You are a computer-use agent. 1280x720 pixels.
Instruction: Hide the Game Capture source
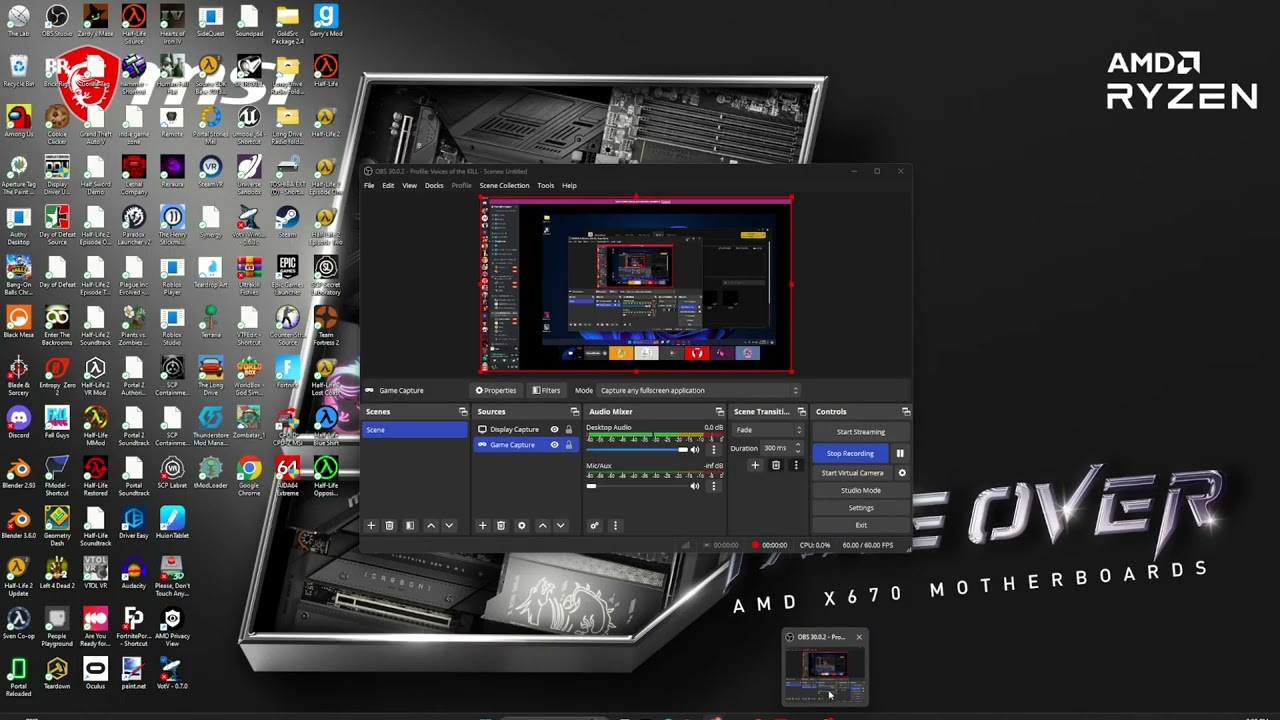pos(554,445)
